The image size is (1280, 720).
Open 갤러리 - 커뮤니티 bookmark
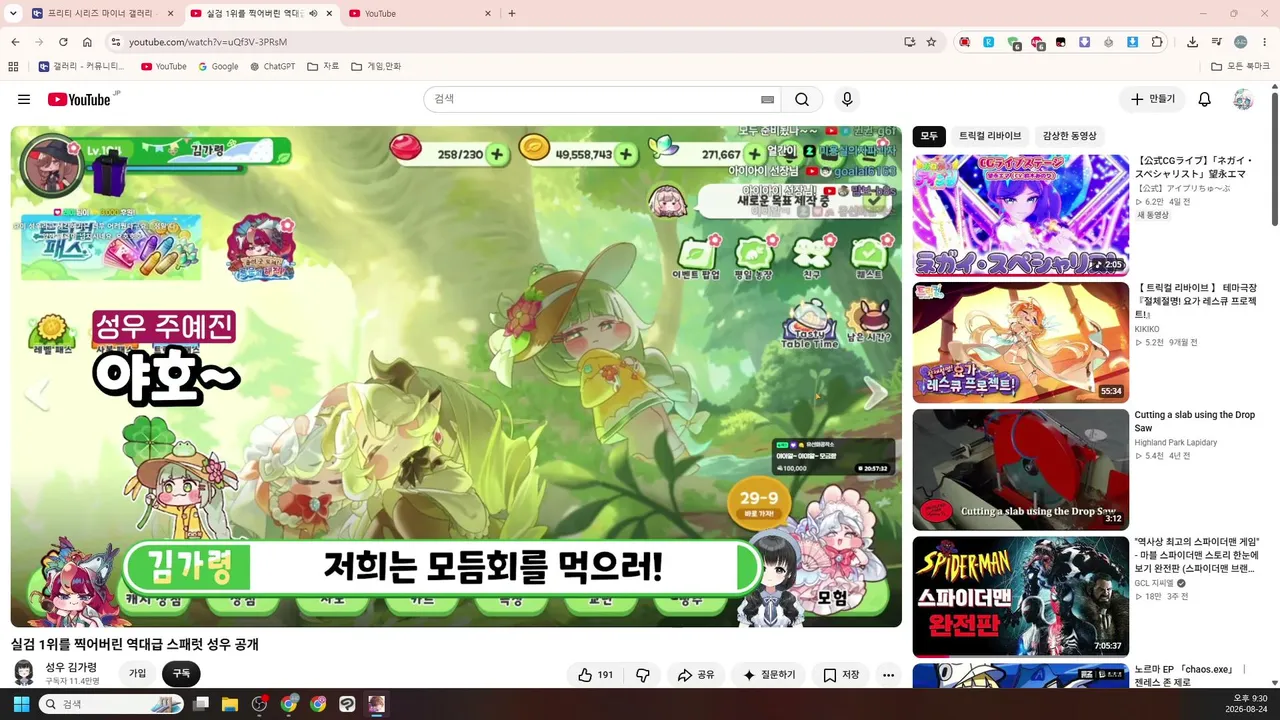pyautogui.click(x=82, y=67)
